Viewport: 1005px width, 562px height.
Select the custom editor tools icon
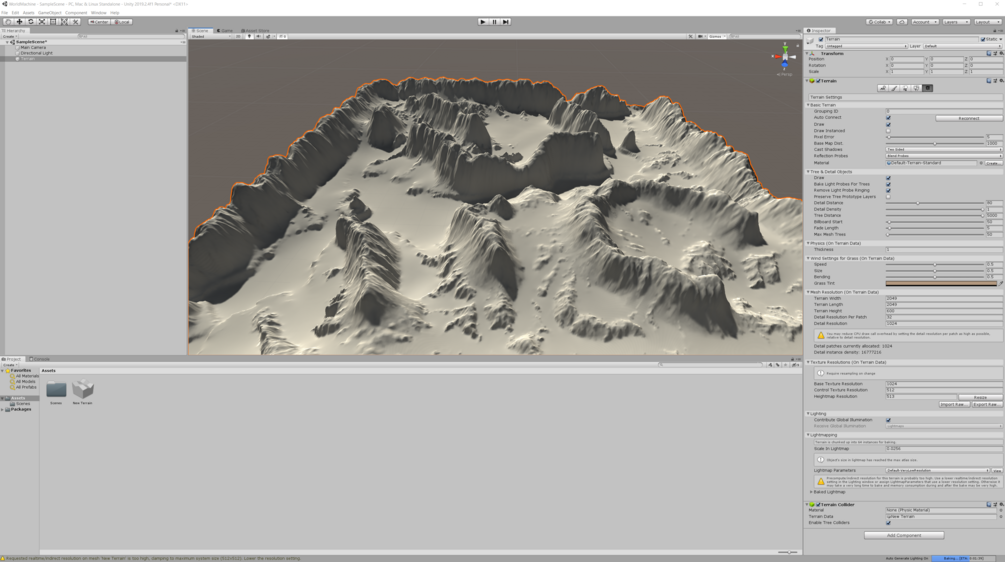(76, 22)
